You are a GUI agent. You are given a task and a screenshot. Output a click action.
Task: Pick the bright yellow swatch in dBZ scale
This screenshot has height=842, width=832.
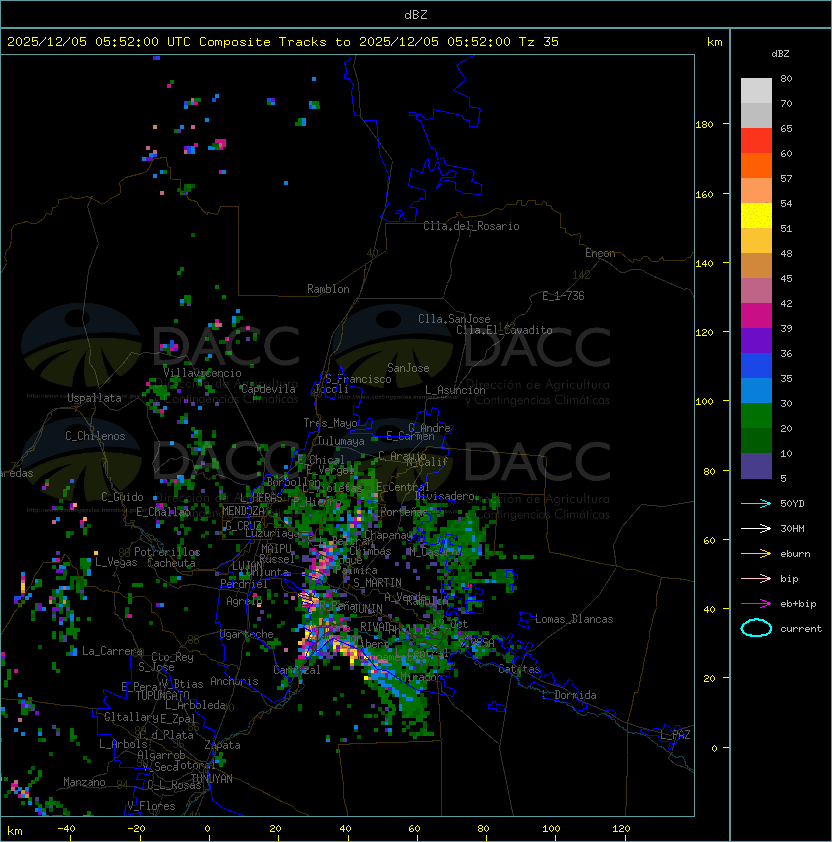(x=756, y=216)
